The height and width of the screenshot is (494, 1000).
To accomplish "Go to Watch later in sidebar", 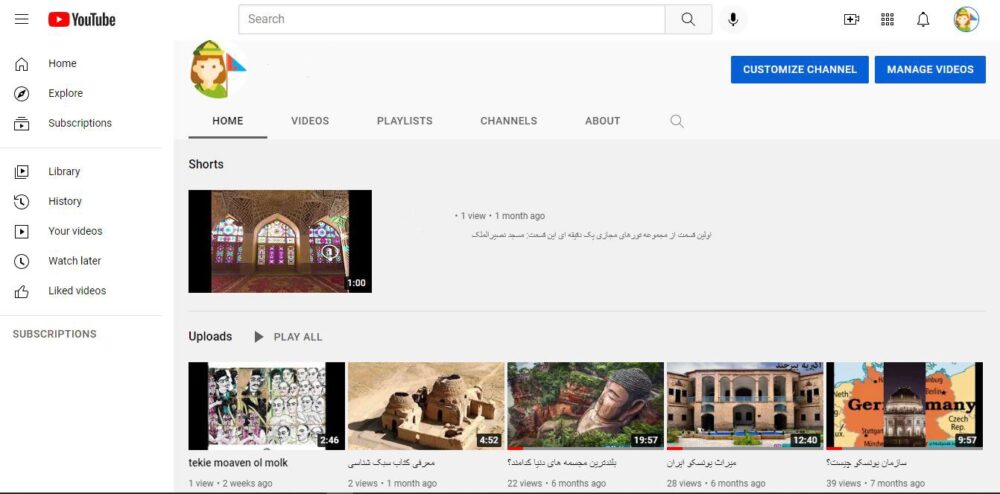I will [74, 261].
